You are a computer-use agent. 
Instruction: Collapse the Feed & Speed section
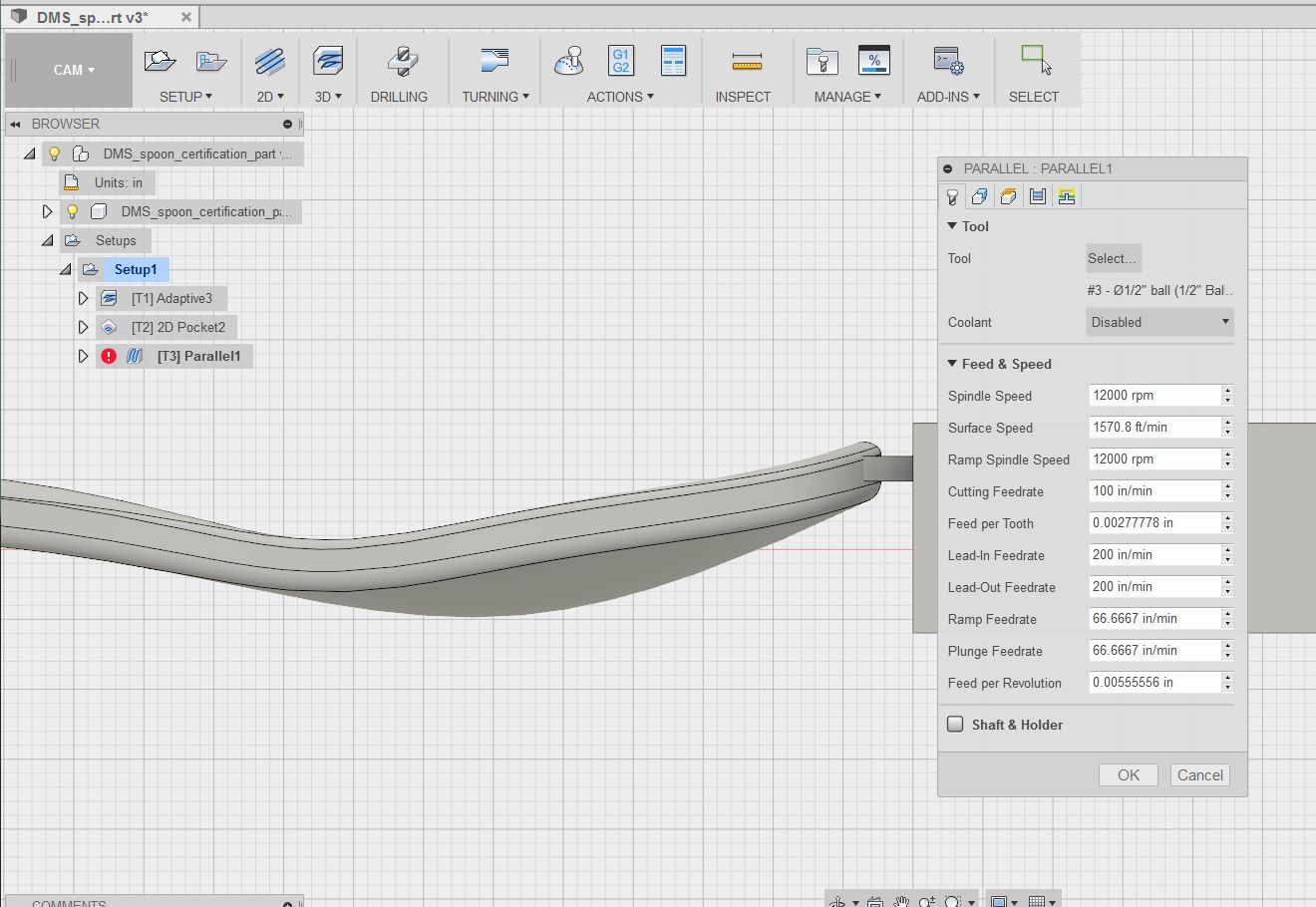pos(952,364)
